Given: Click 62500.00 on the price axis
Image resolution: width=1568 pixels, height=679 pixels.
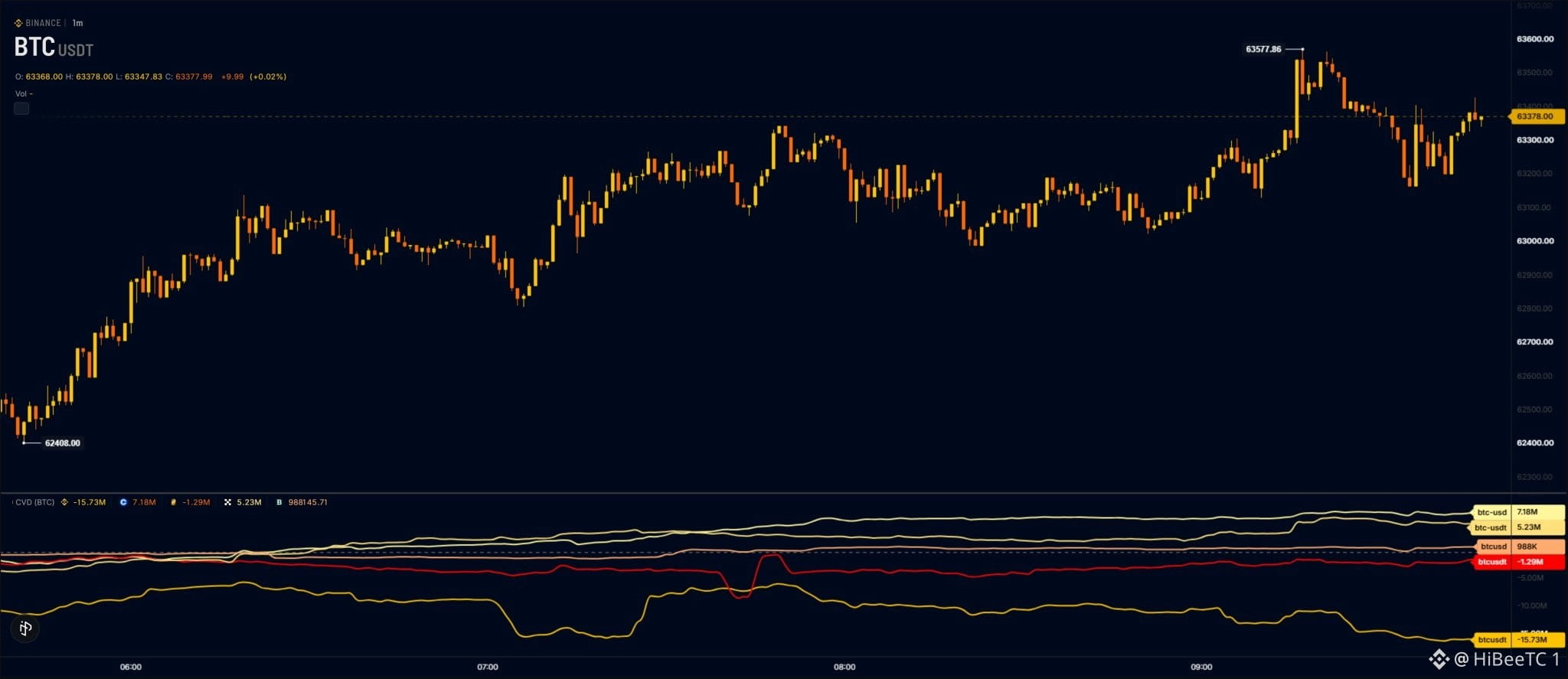Looking at the screenshot, I should point(1535,410).
